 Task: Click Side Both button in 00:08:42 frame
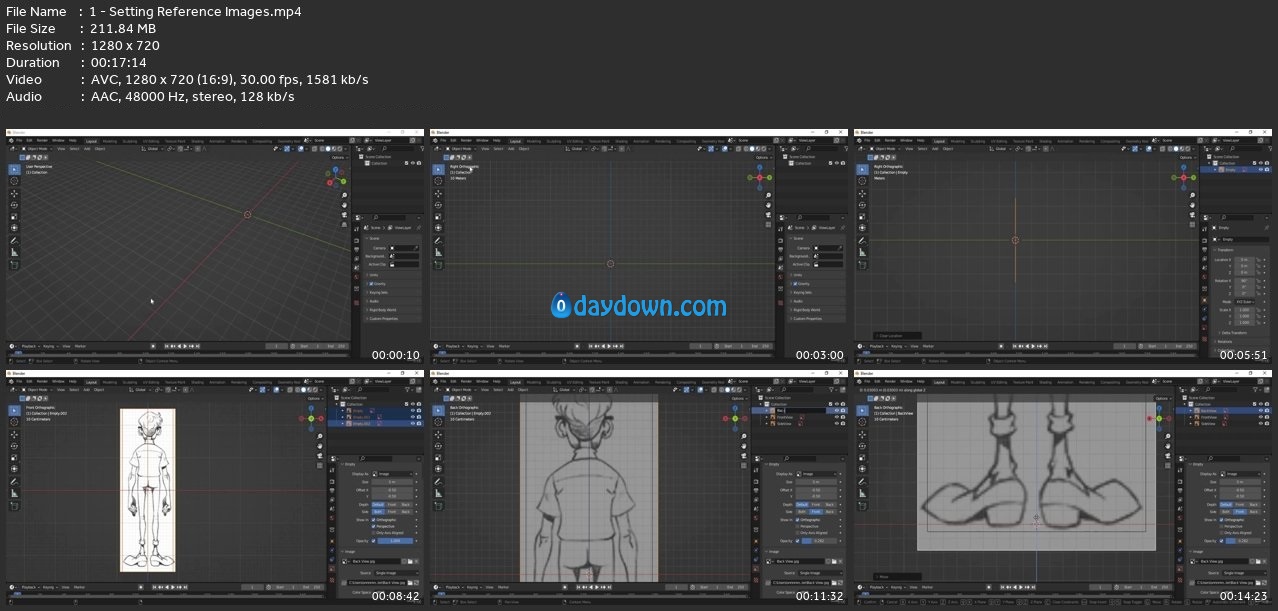(x=378, y=512)
